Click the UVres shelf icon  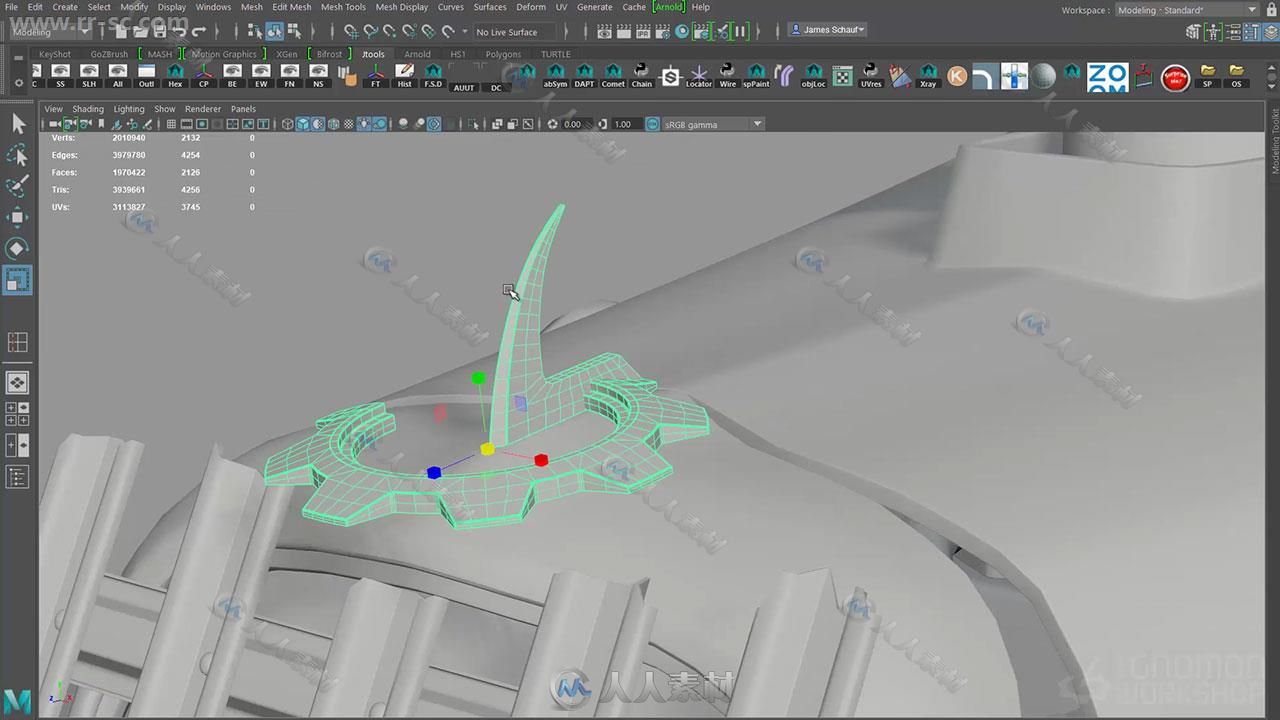point(871,76)
